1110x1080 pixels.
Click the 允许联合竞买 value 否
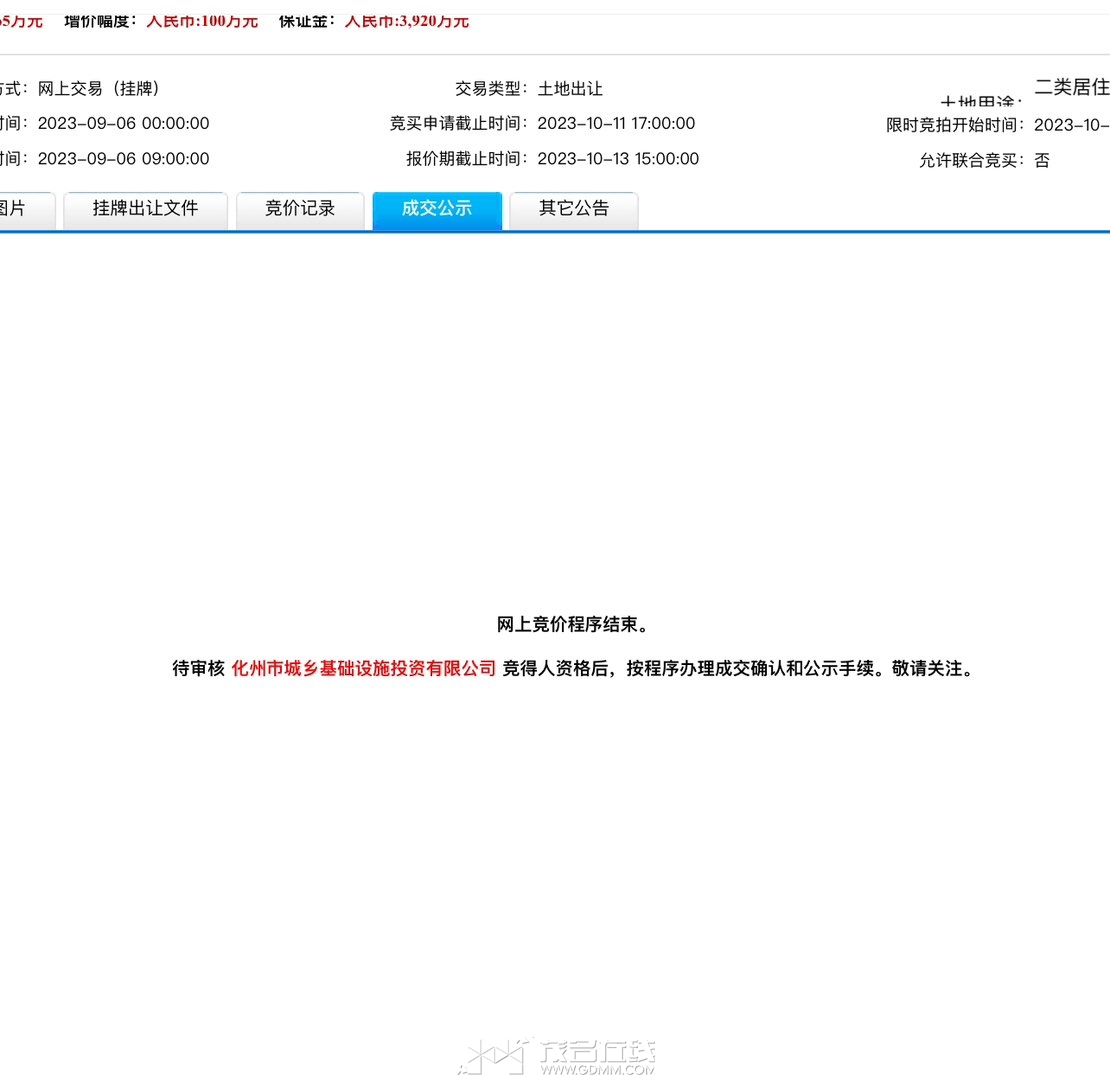[1041, 161]
